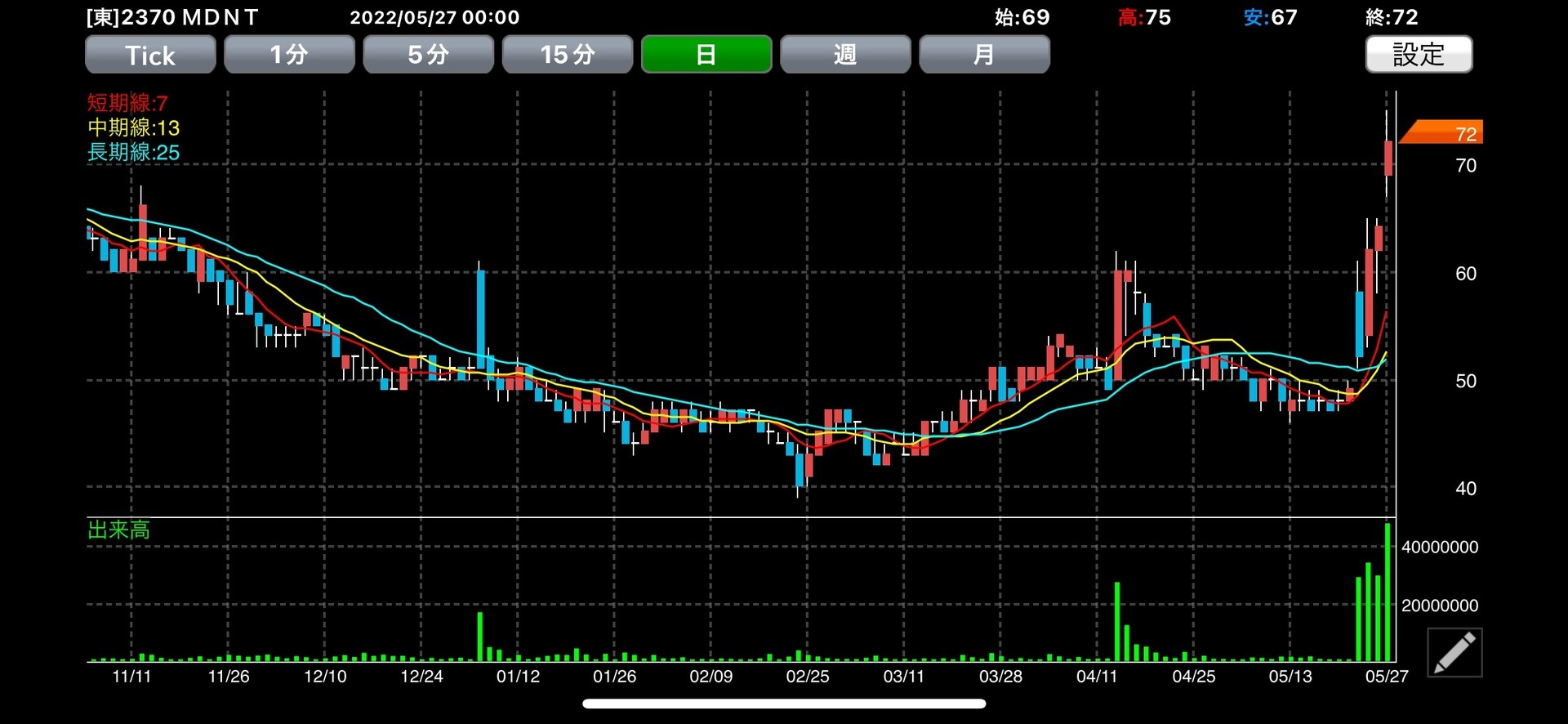The image size is (1568, 724).
Task: Click the tallest volume bar at 05/27
Action: 1388,592
